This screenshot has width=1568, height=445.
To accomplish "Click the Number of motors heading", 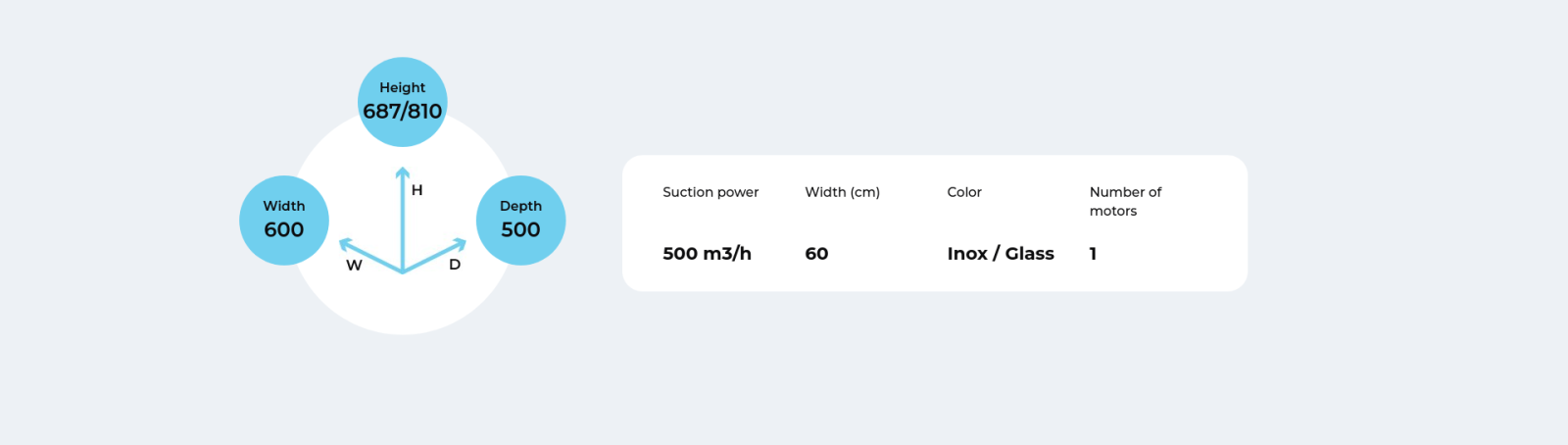I will pos(1125,201).
